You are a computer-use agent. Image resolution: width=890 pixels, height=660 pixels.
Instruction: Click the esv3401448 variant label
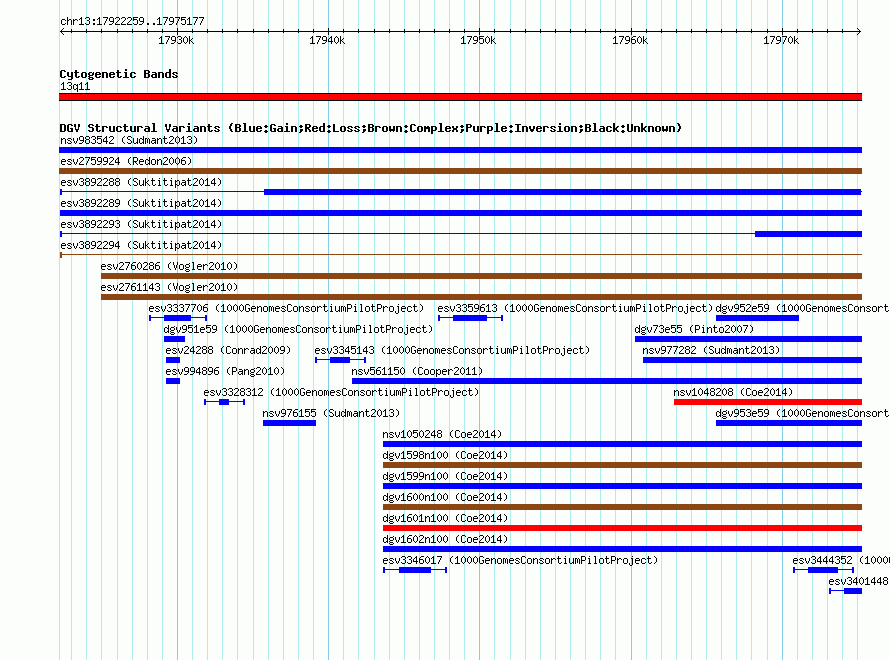click(859, 581)
